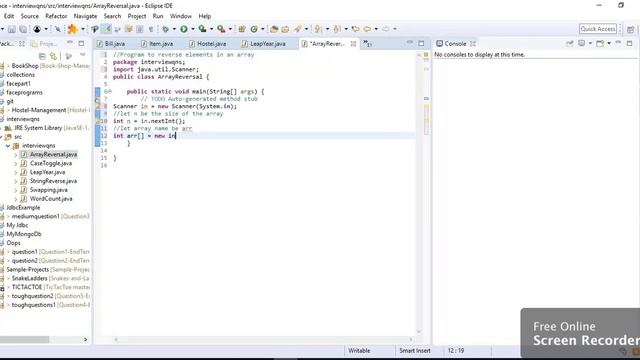Click the Smart Insert status bar entry
The image size is (640, 360).
point(415,351)
